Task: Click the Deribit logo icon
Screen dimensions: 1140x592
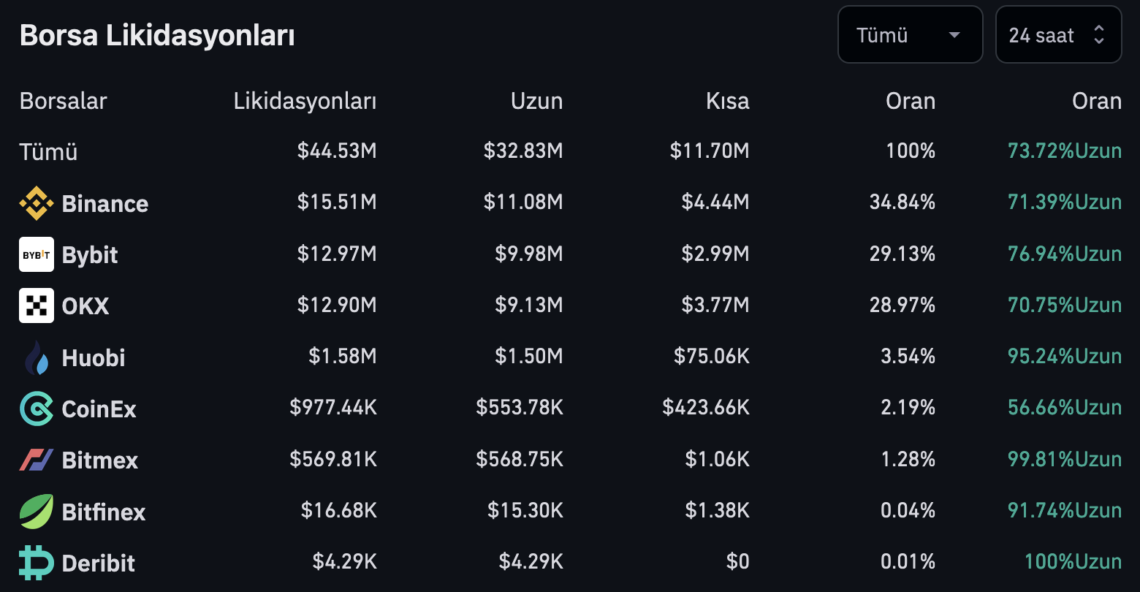Action: click(36, 563)
